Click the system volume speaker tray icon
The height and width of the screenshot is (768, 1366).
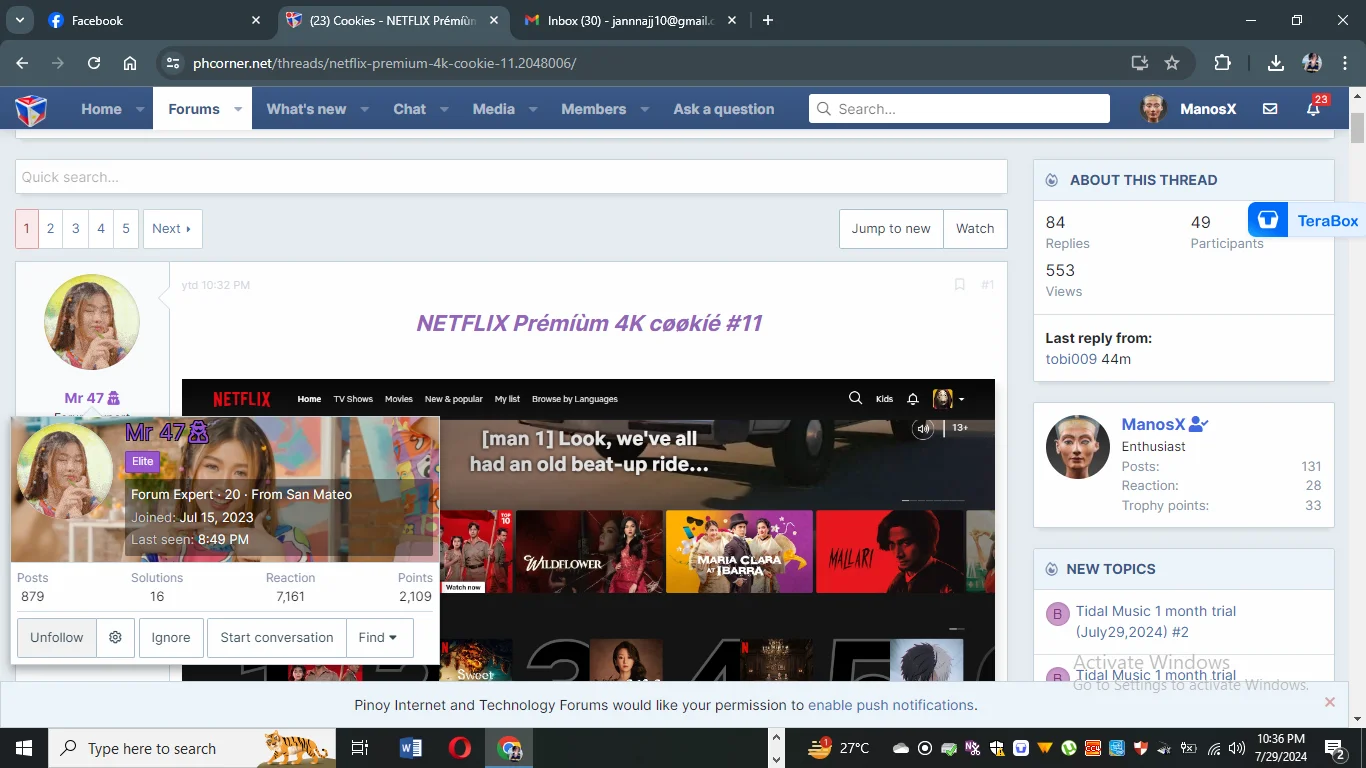tap(1237, 748)
